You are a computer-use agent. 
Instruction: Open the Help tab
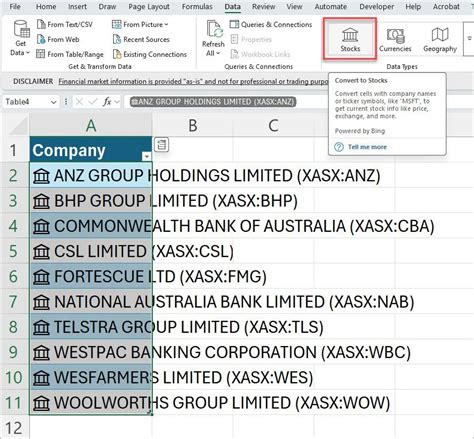413,6
